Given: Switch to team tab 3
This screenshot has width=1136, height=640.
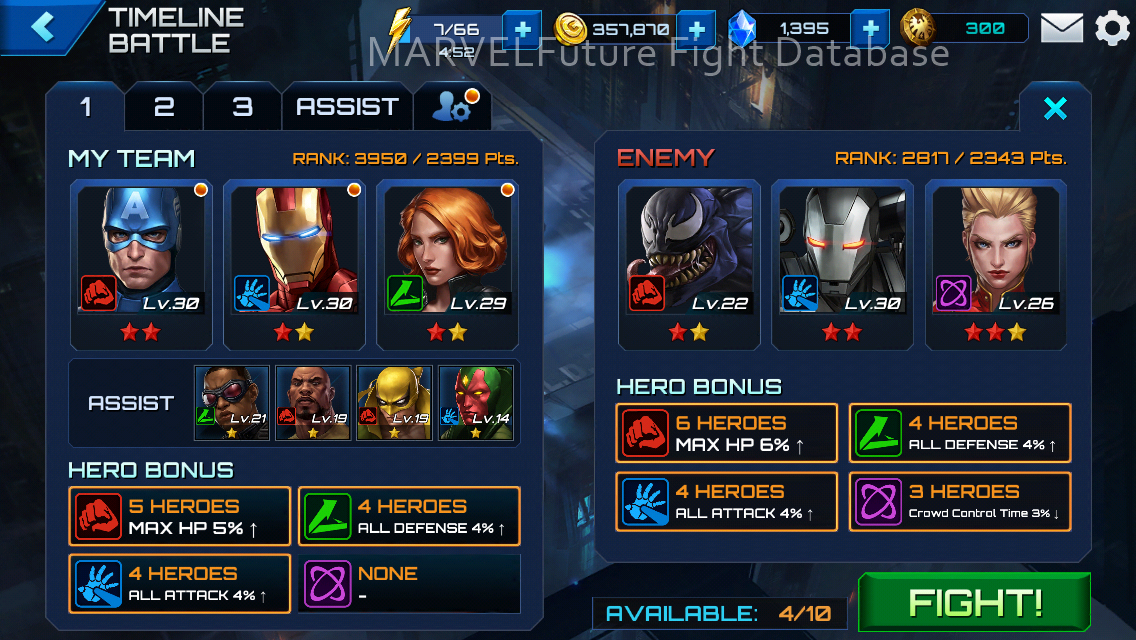Looking at the screenshot, I should 242,107.
